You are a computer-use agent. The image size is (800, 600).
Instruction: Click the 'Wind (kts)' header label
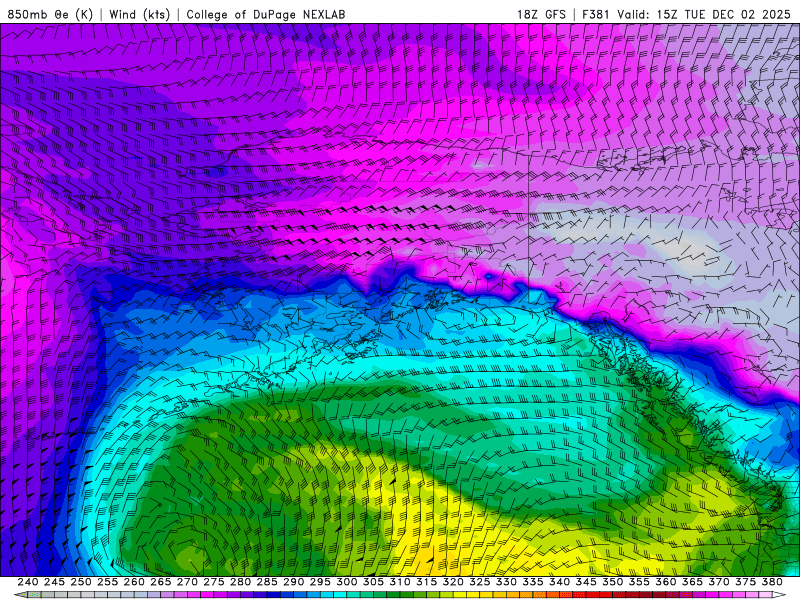(140, 14)
